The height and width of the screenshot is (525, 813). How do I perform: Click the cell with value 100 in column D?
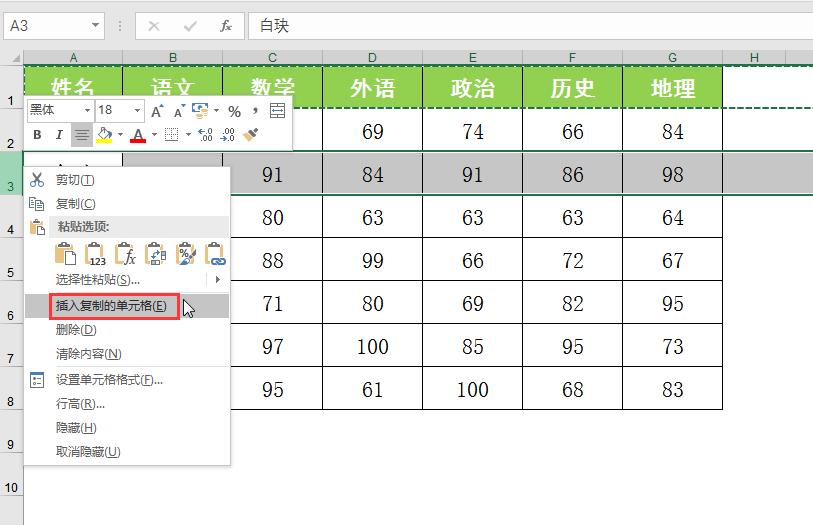pyautogui.click(x=372, y=346)
